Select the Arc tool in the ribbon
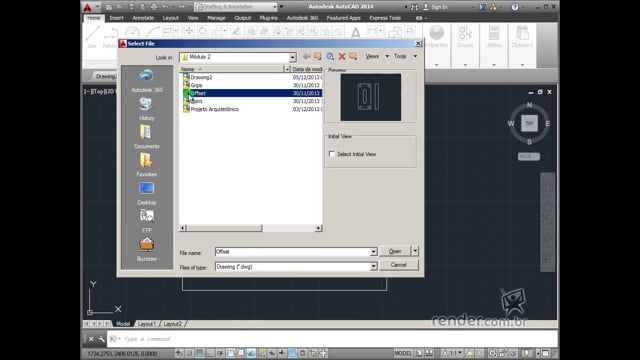Screen dimensions: 640x360 coord(153,32)
